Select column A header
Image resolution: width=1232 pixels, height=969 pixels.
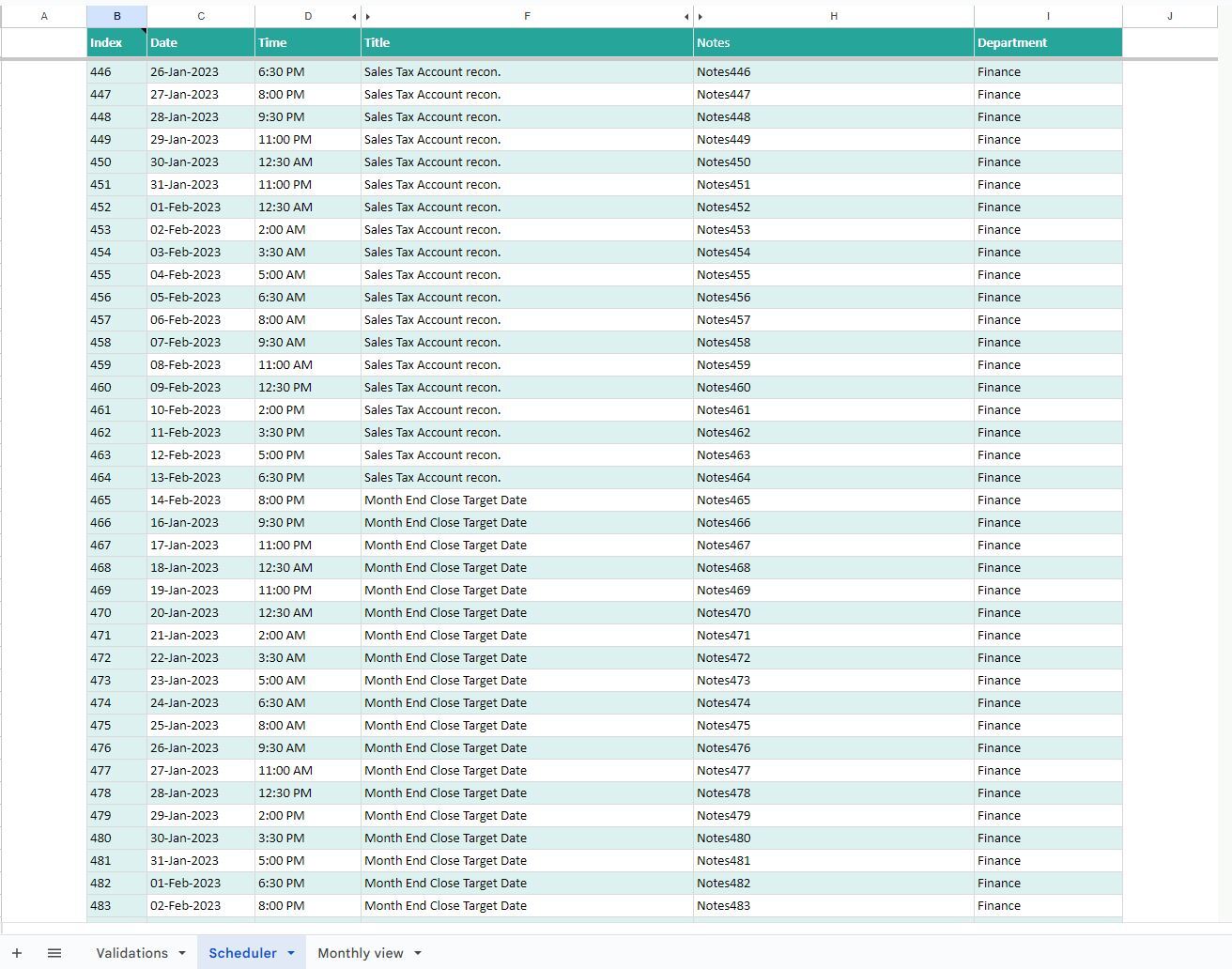44,16
